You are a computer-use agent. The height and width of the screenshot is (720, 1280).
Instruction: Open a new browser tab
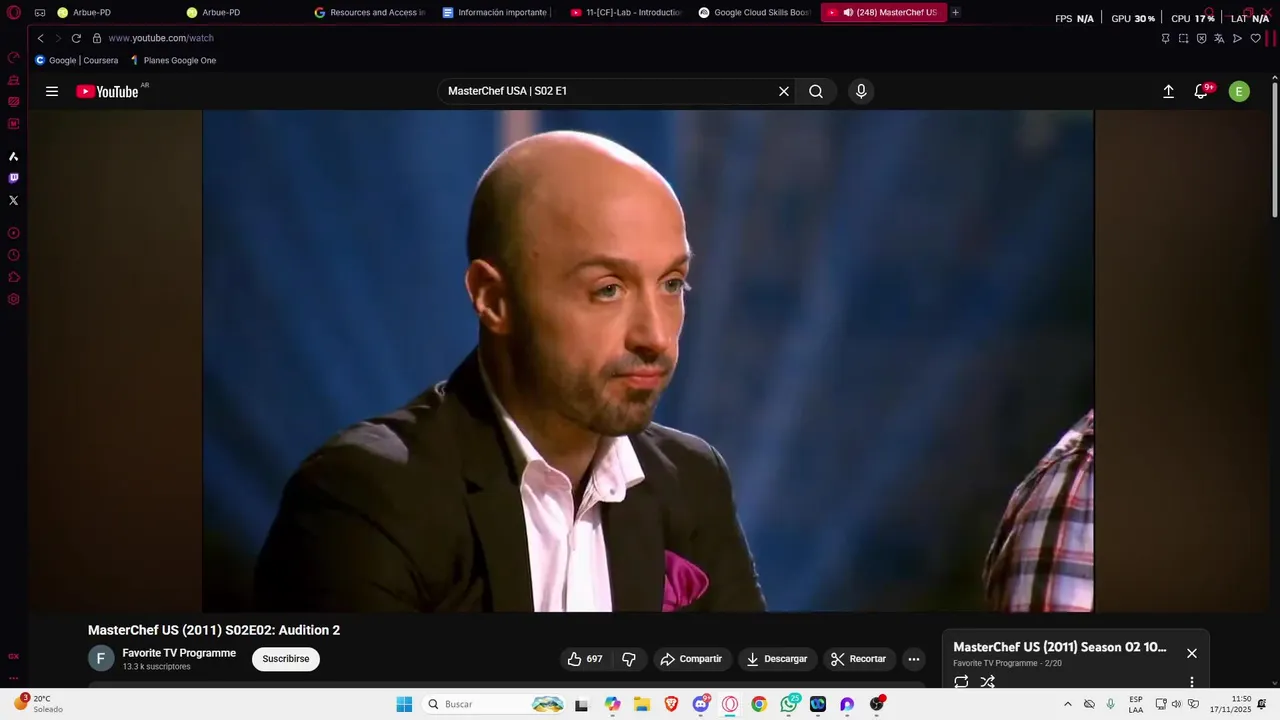point(955,12)
